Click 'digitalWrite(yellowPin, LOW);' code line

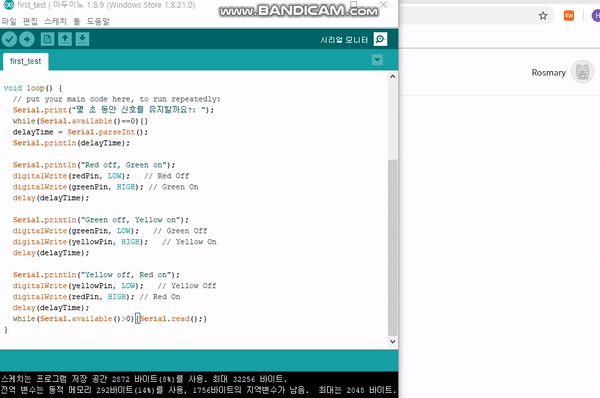[78, 286]
